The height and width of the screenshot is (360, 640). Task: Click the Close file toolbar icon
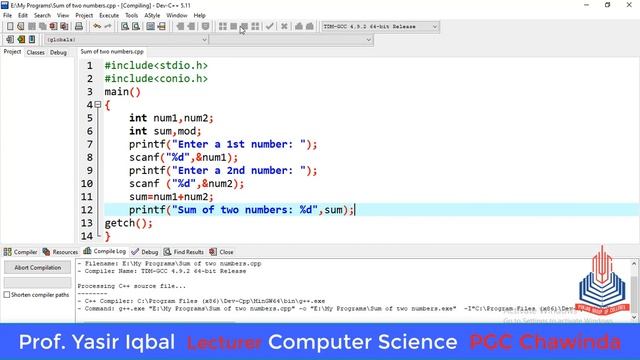pos(53,26)
